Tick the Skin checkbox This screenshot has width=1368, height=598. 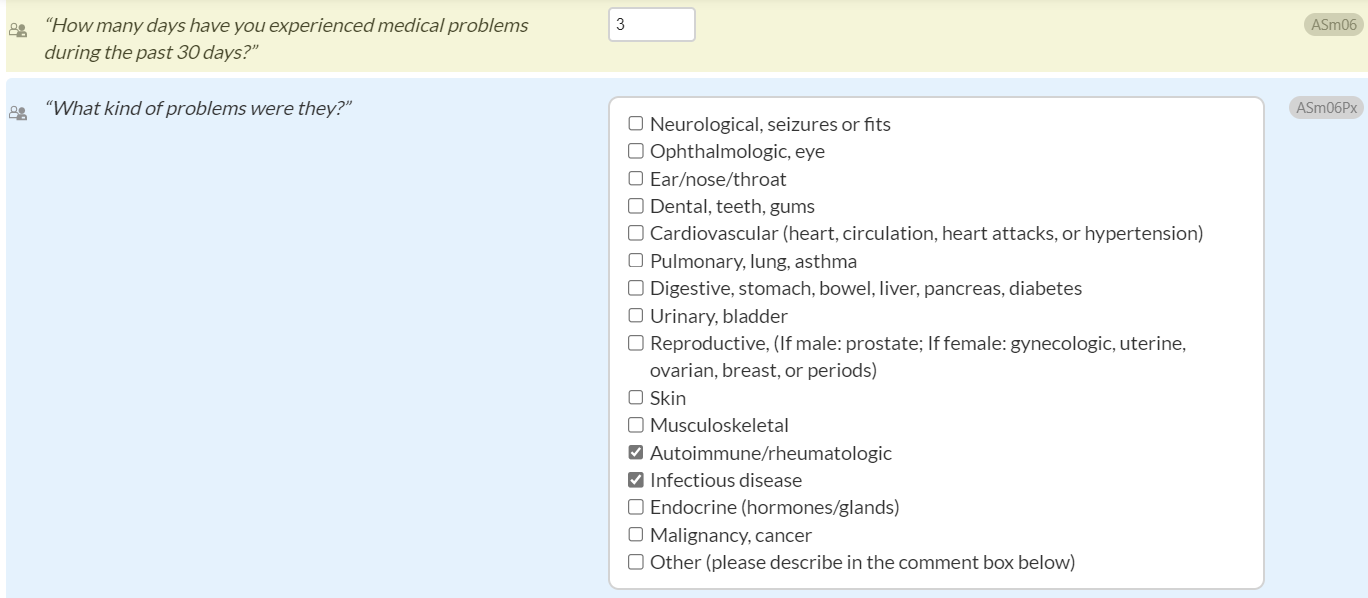pyautogui.click(x=636, y=398)
